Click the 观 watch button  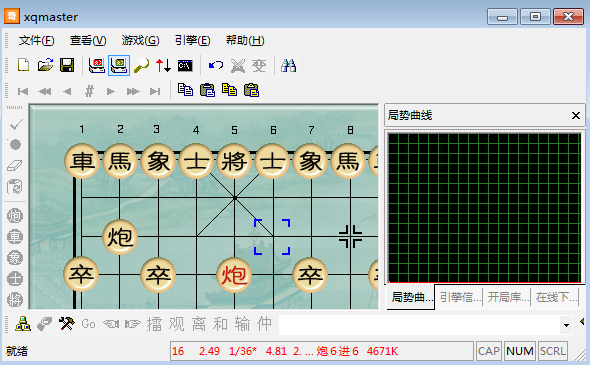pyautogui.click(x=176, y=324)
